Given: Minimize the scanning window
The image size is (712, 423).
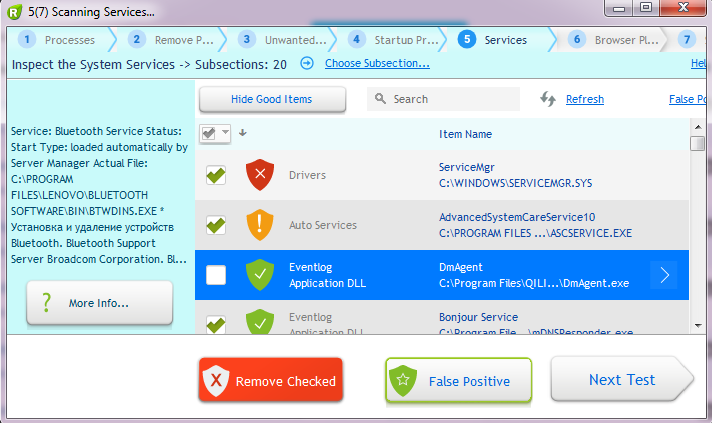Looking at the screenshot, I should click(618, 8).
